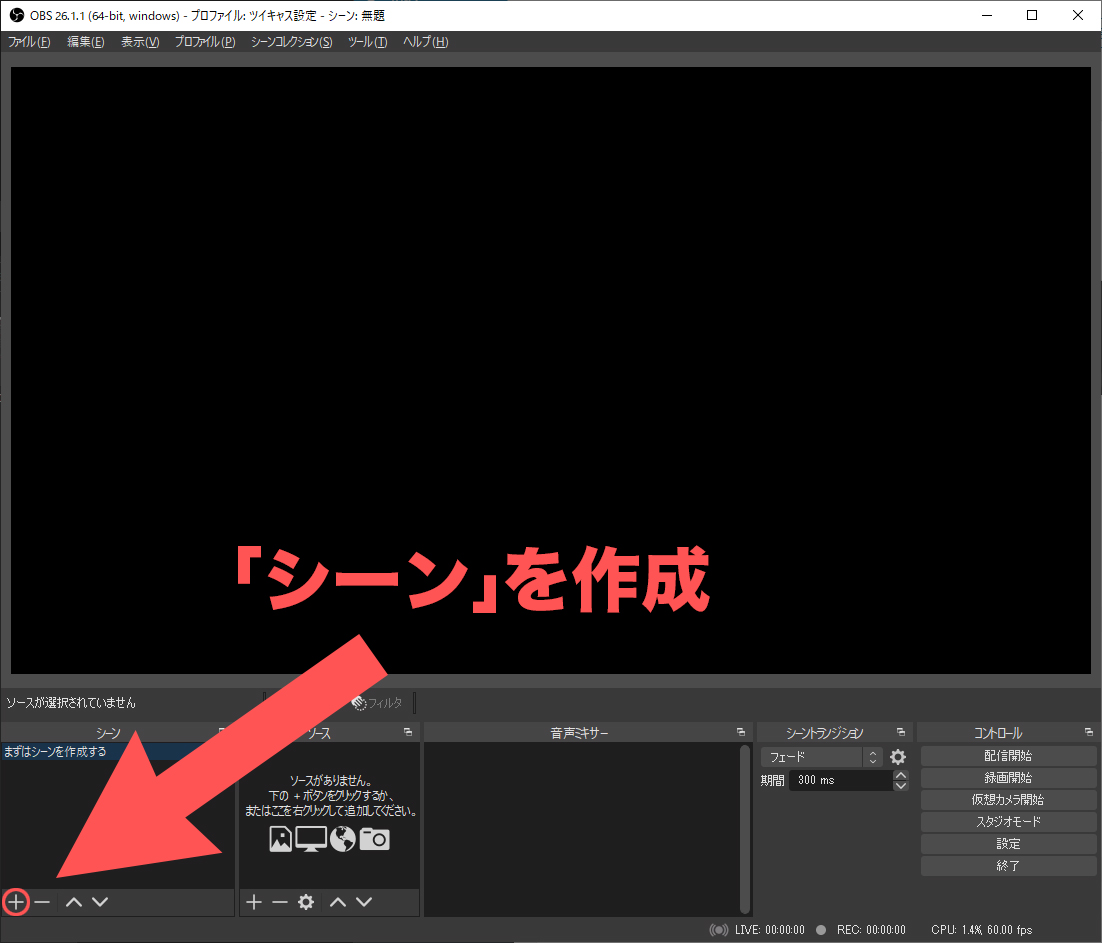
Task: Click the フィルタ button in source toolbar
Action: click(377, 703)
